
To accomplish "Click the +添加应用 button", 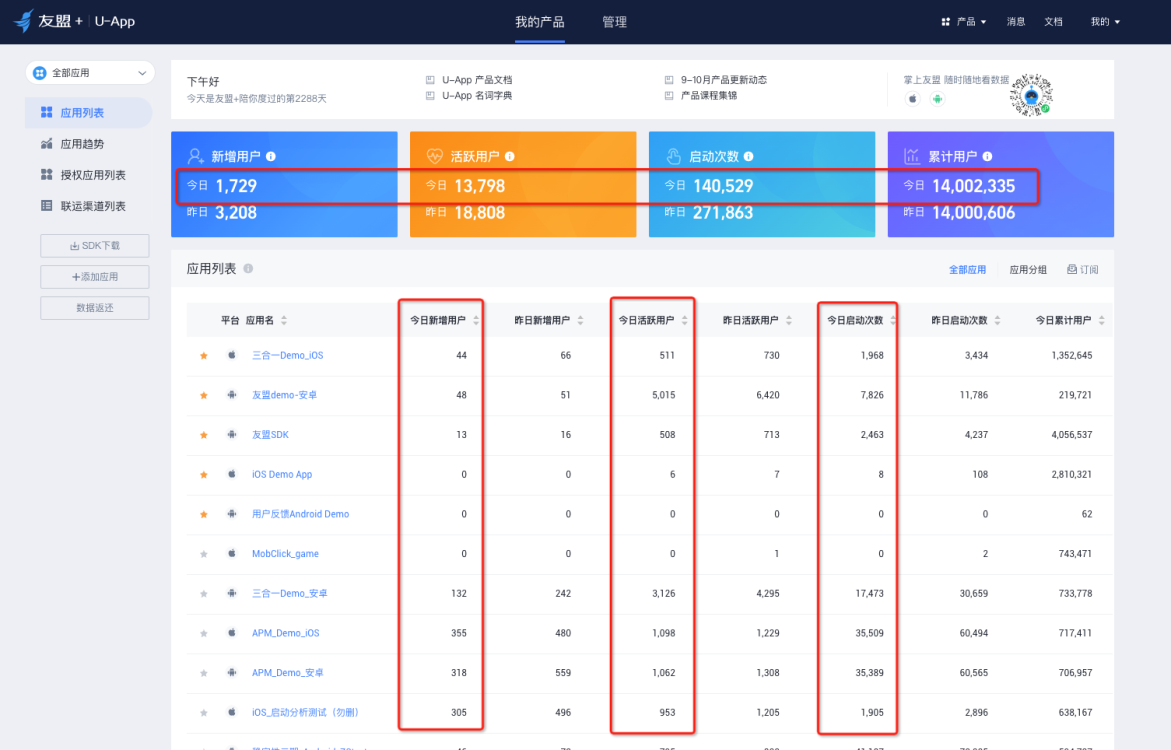I will click(95, 276).
